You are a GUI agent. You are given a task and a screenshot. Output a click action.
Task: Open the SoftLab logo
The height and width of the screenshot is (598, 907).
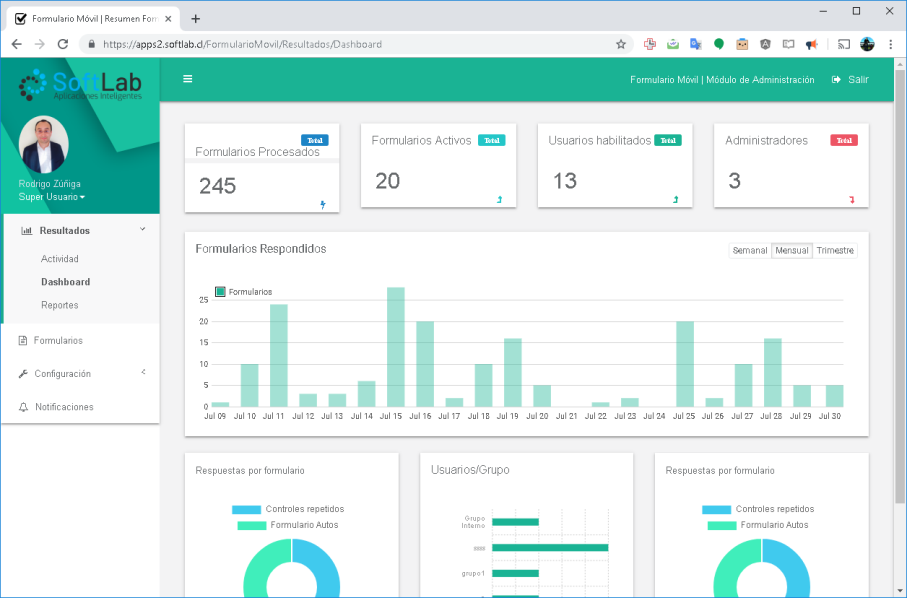[x=80, y=84]
